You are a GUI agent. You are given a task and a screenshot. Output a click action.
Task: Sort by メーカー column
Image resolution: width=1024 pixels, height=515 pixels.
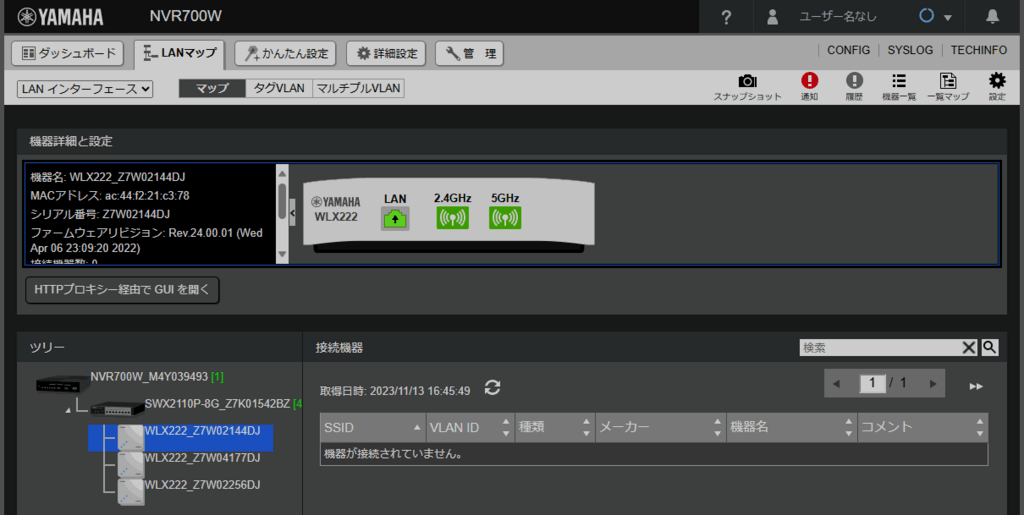661,428
